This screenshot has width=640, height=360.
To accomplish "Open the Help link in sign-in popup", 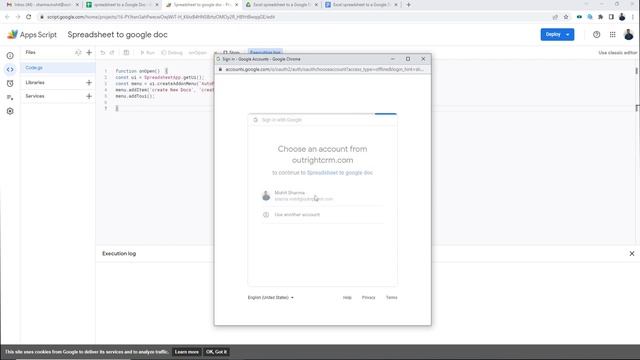I will [x=347, y=298].
